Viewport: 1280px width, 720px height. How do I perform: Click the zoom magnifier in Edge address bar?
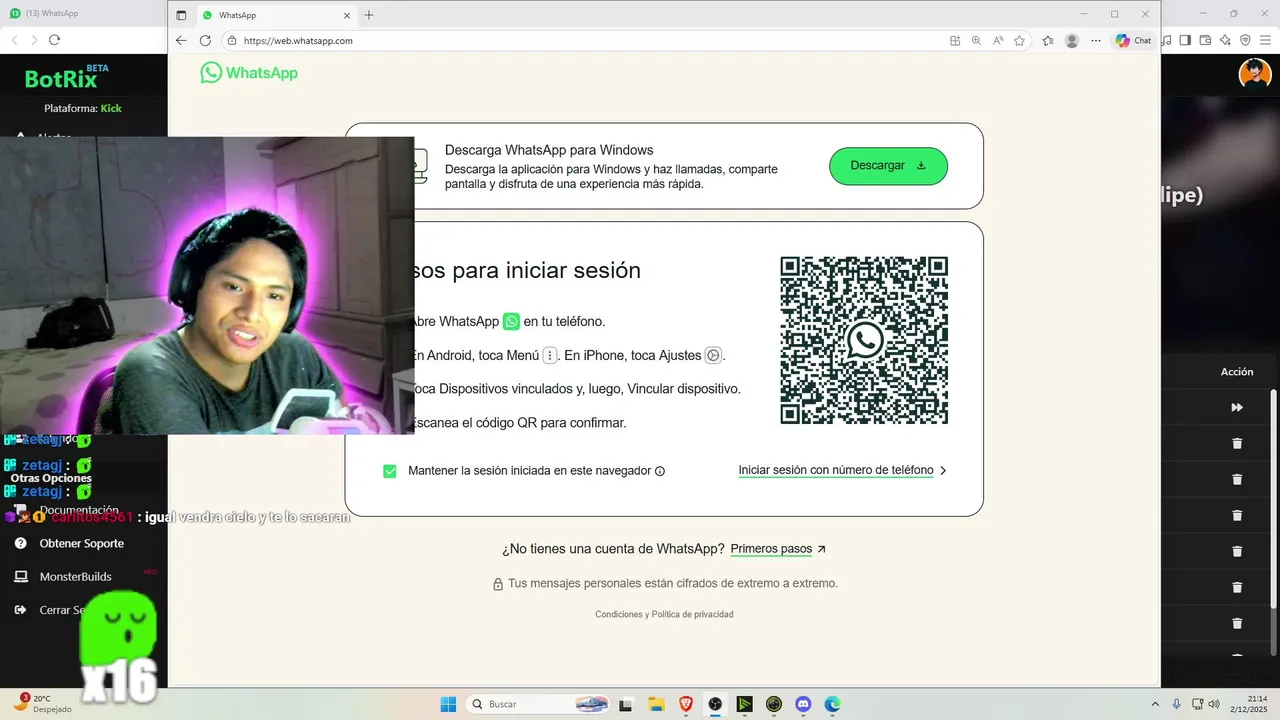(976, 41)
